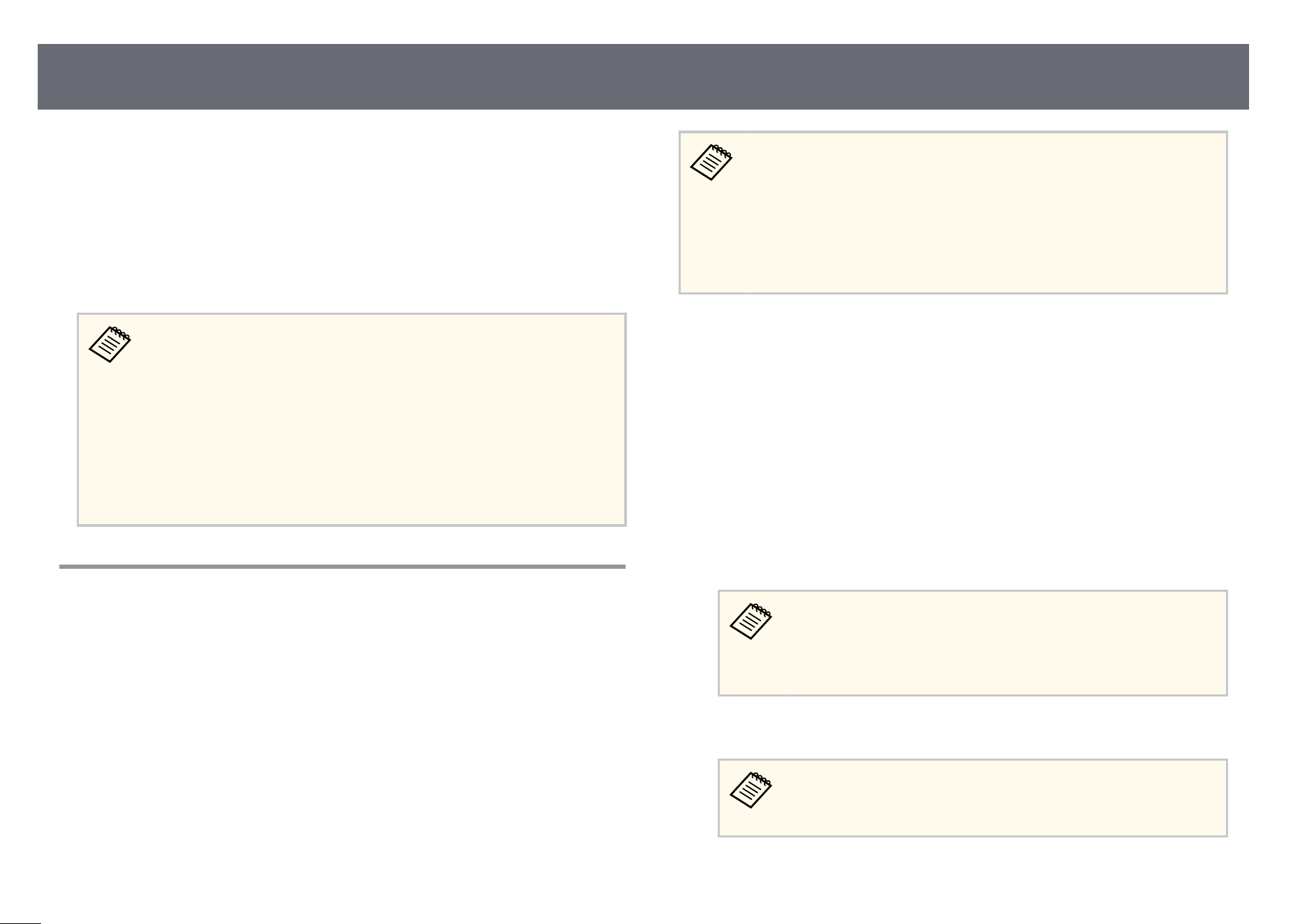
Task: Click the gray horizontal section divider line
Action: tap(342, 567)
